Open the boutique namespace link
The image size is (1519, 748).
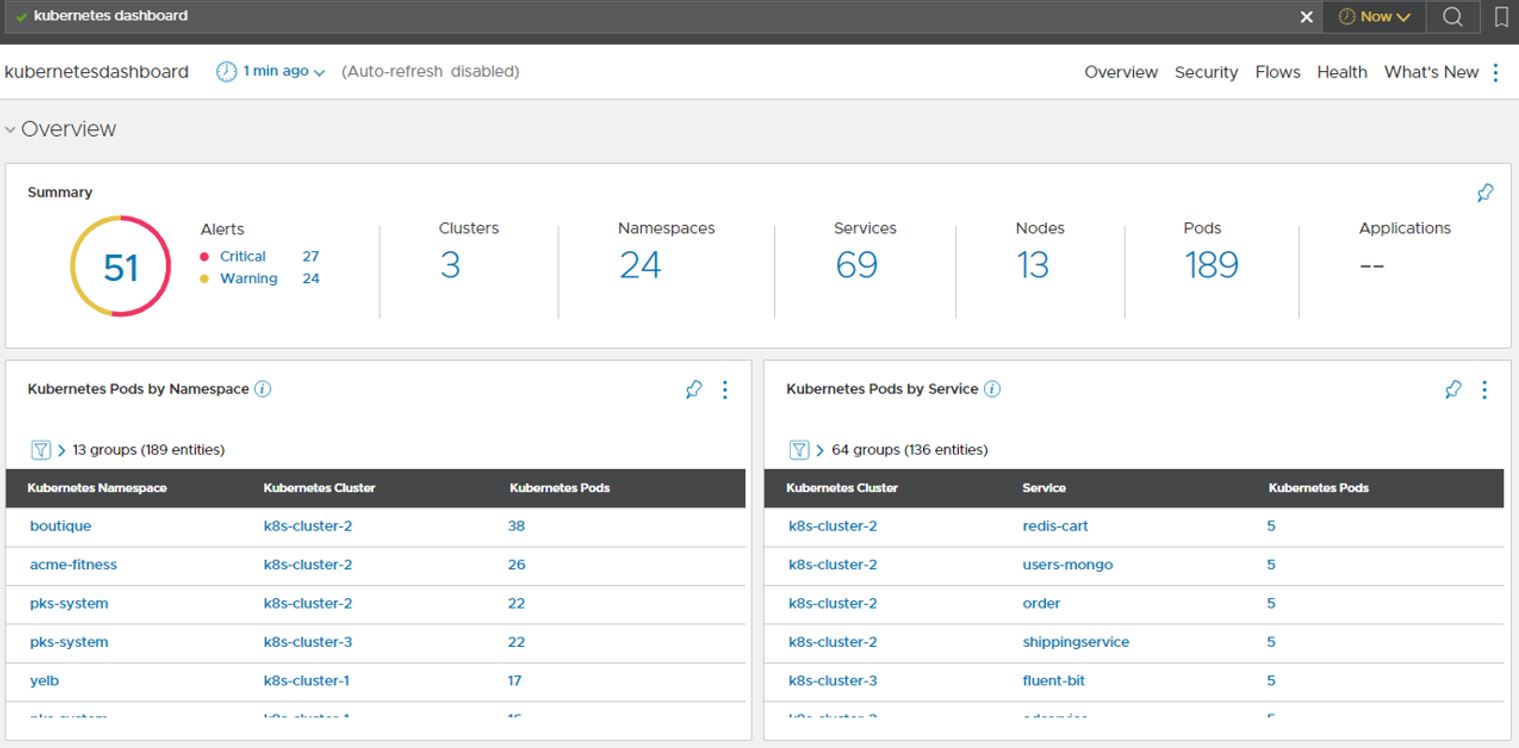click(60, 526)
